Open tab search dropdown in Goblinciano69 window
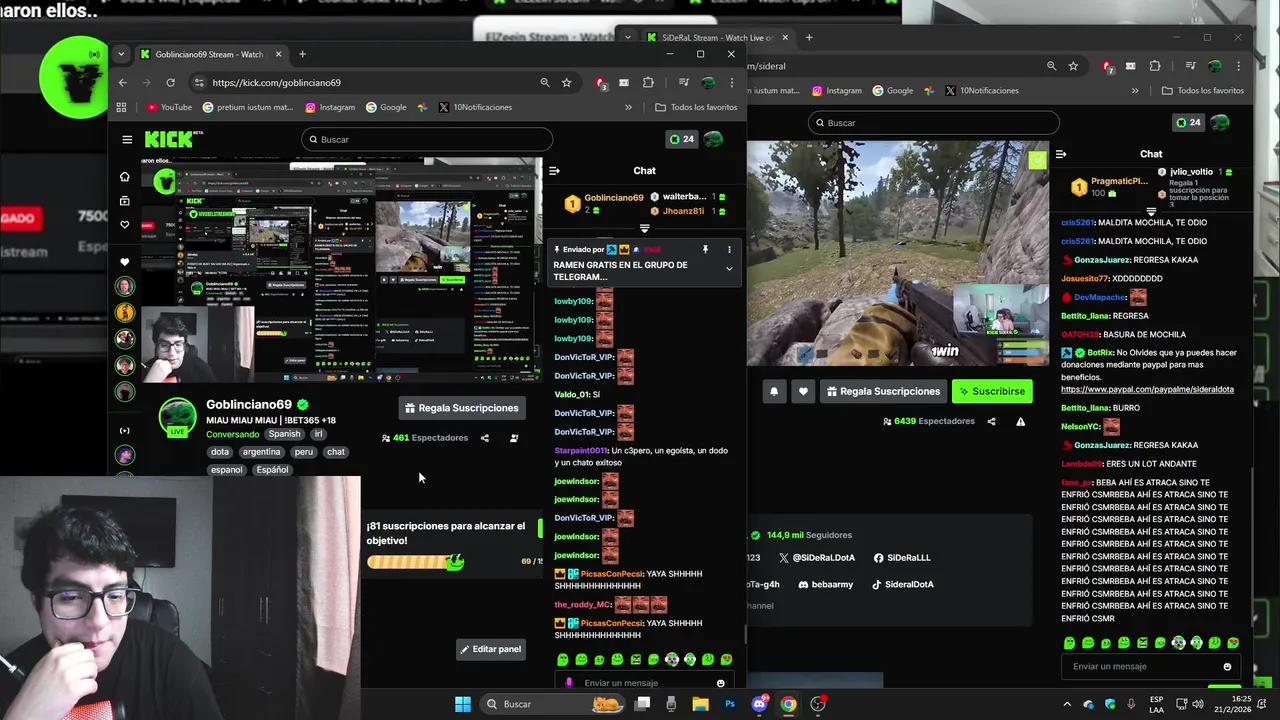The width and height of the screenshot is (1280, 720). (x=121, y=54)
